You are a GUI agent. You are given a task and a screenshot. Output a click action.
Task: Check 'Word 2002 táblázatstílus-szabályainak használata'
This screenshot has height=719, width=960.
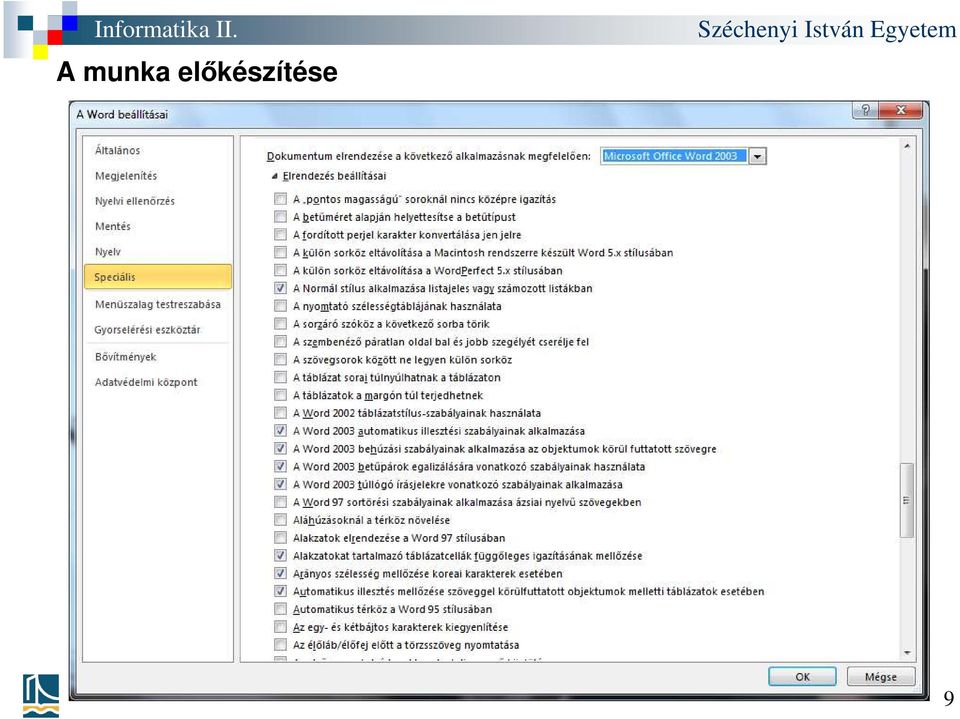click(x=280, y=413)
